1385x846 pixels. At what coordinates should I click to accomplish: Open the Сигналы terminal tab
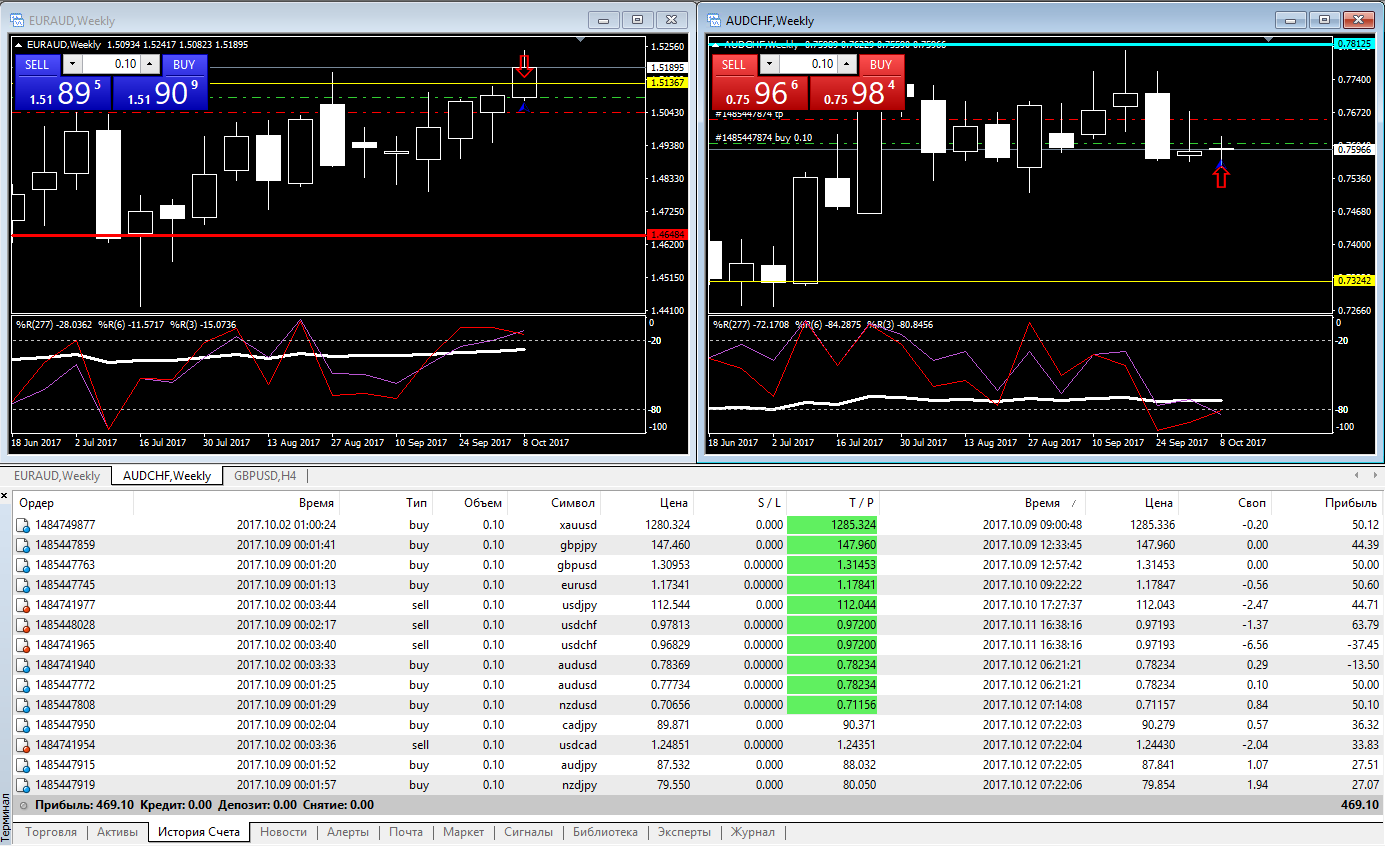pos(529,832)
